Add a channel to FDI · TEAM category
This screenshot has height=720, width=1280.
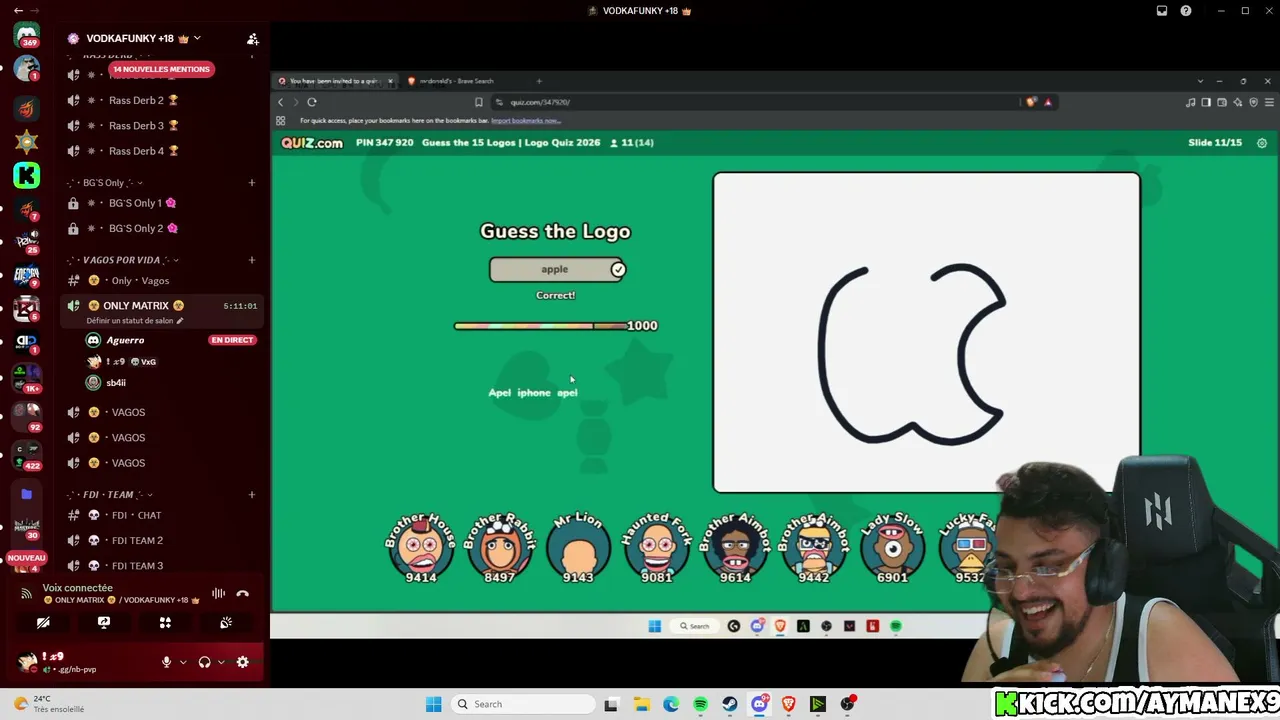coord(252,494)
